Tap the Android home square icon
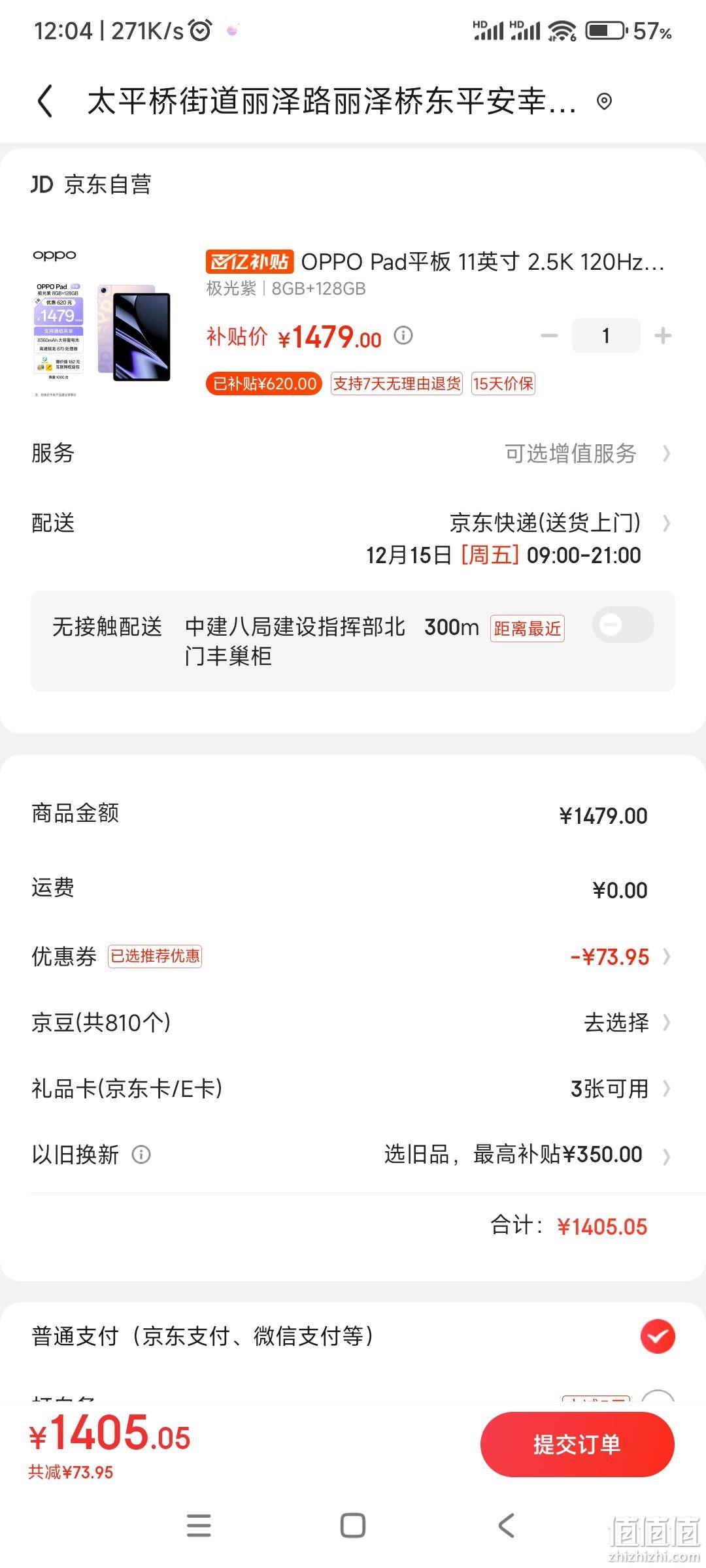706x1568 pixels. (353, 1526)
